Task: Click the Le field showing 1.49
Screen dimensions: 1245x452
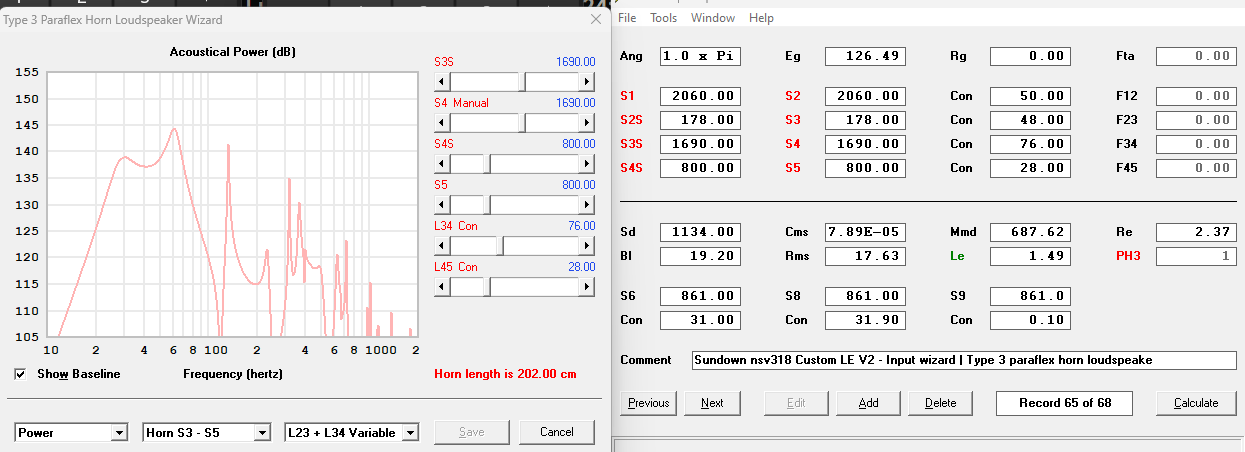Action: pyautogui.click(x=1030, y=256)
